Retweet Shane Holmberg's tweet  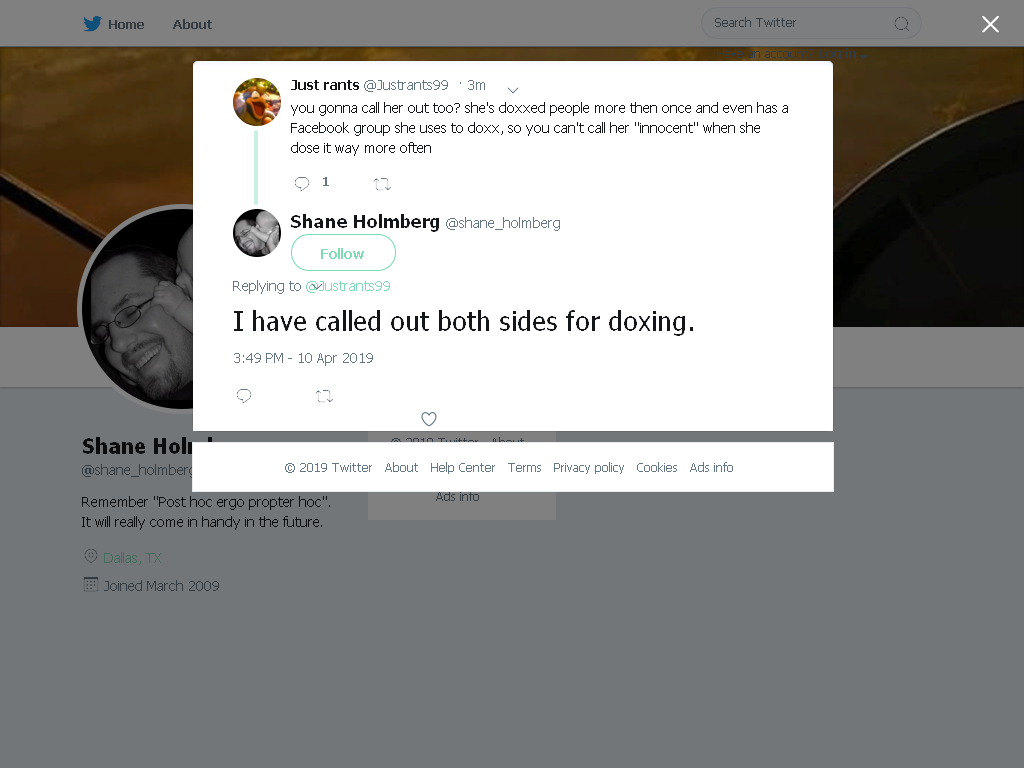325,396
